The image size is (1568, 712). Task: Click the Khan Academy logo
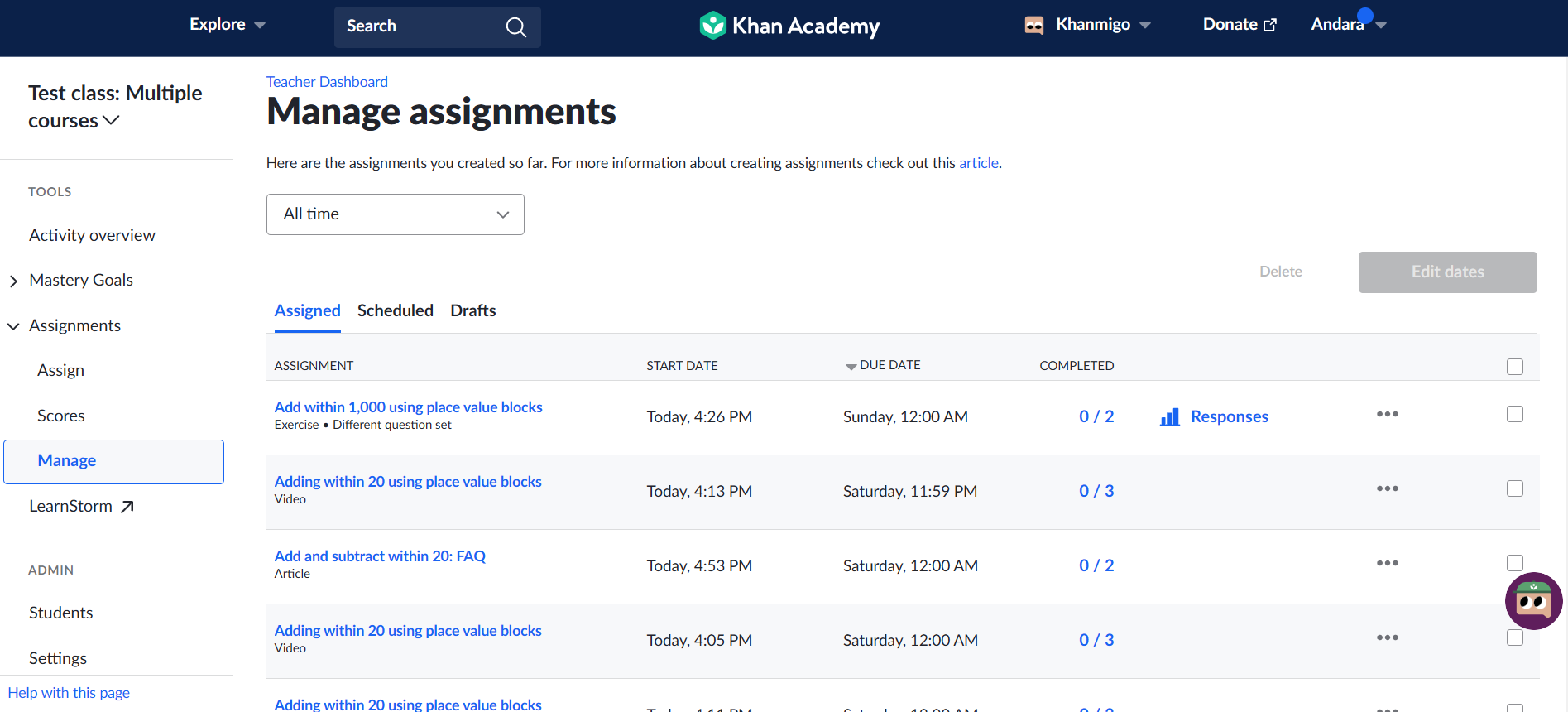[x=789, y=26]
